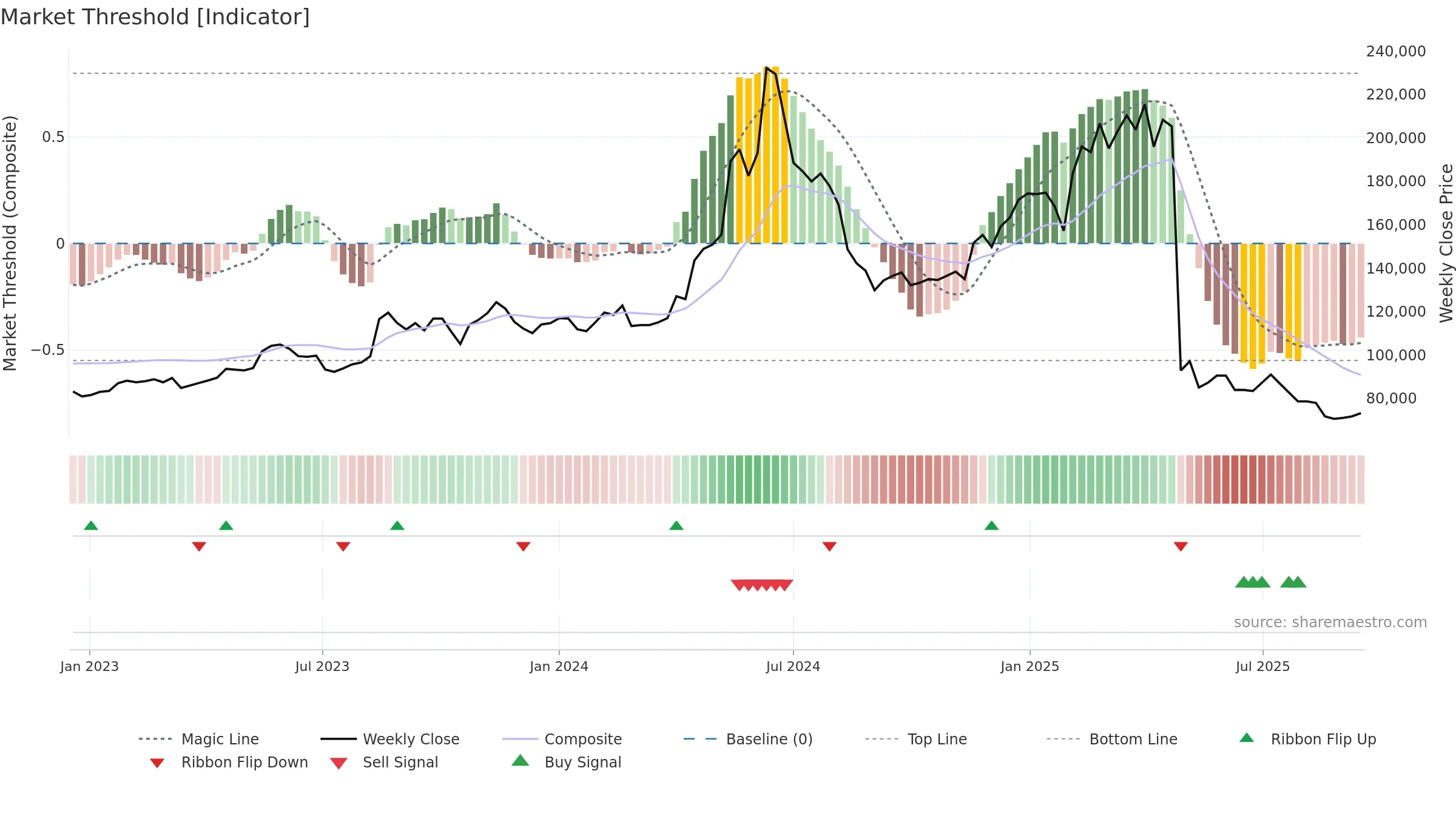1456x819 pixels.
Task: Click the ribbon flip up marker near April 2024
Action: click(676, 525)
